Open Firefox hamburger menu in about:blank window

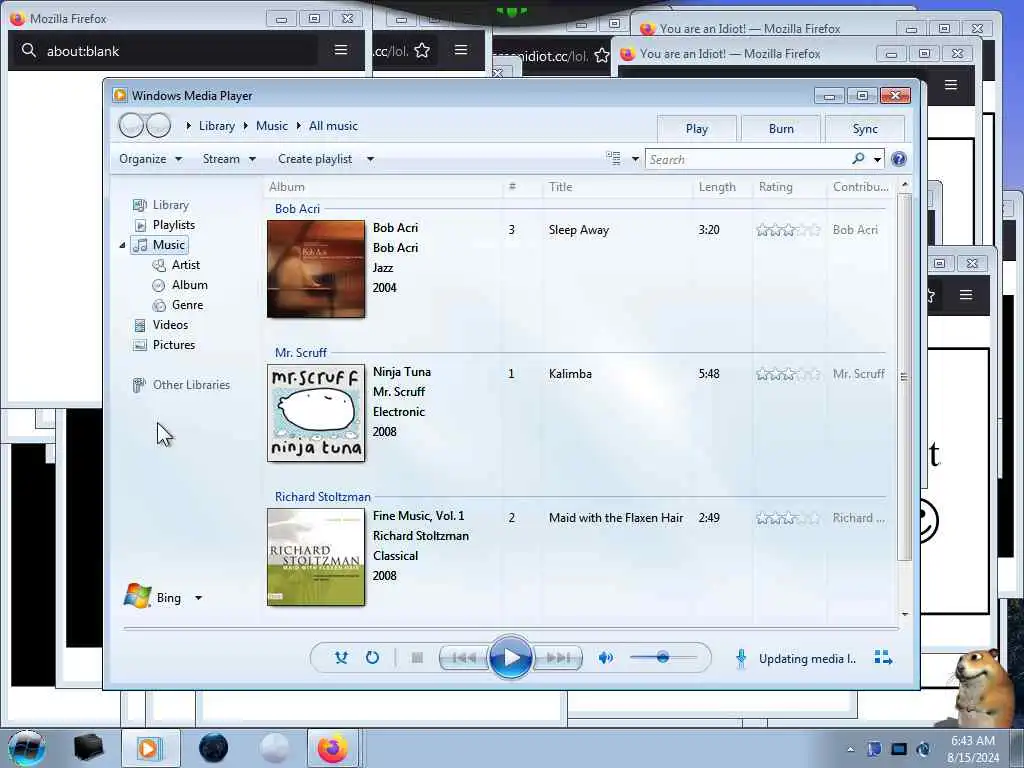[341, 50]
